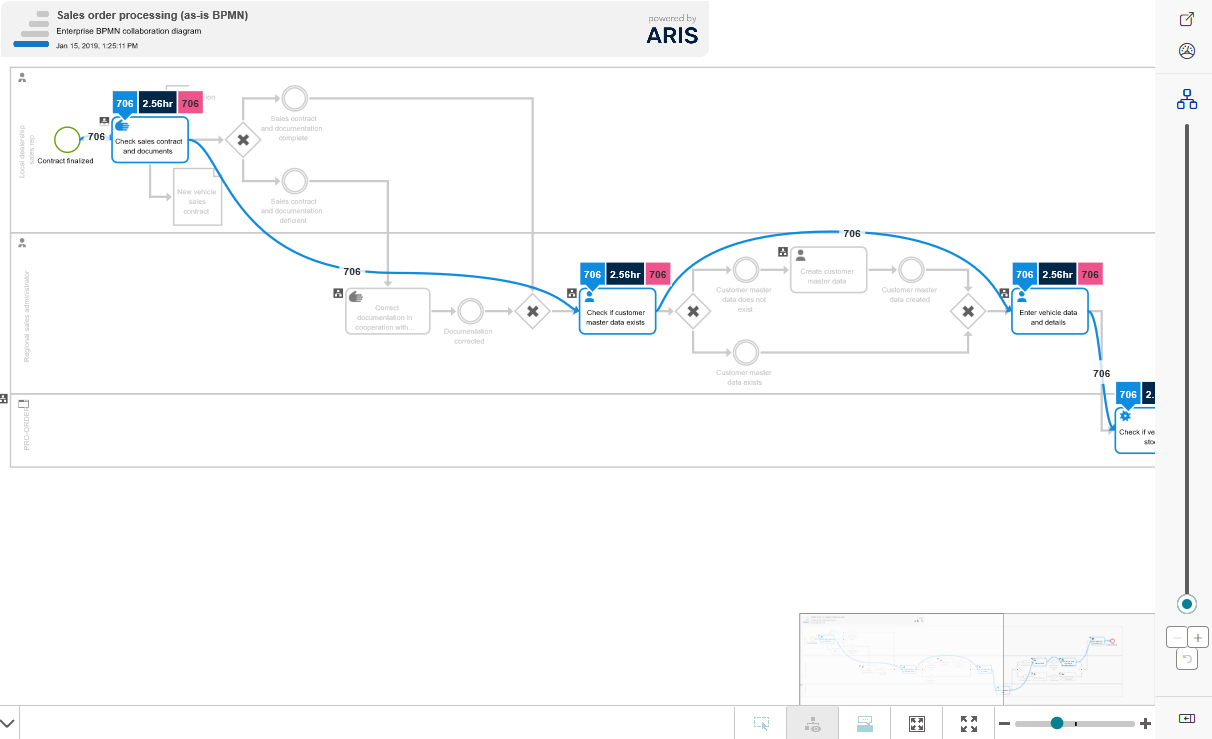Select the 'Documentation corrected' event circle
Viewport: 1212px width, 739px height.
(x=470, y=311)
